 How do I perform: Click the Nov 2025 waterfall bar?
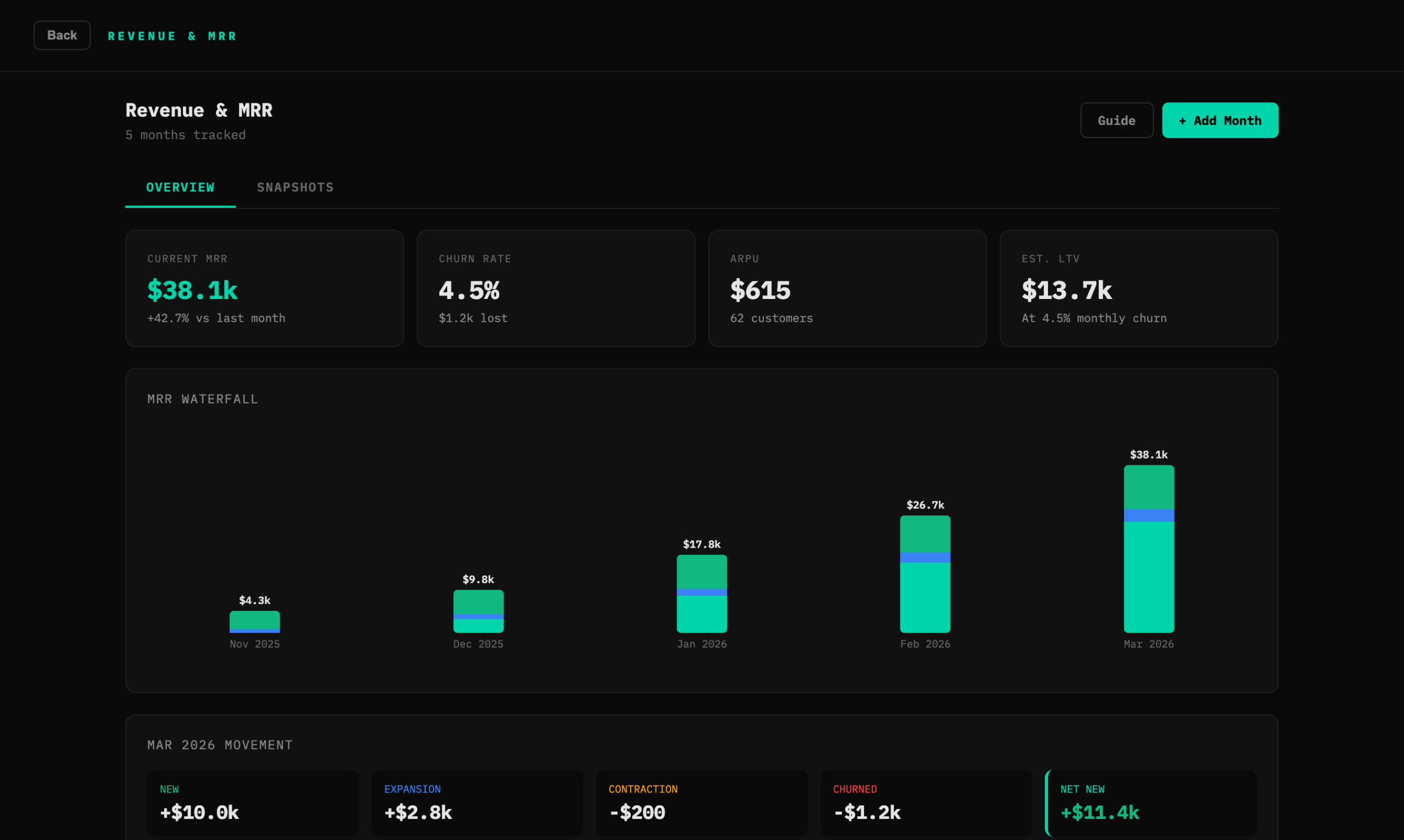(x=254, y=622)
